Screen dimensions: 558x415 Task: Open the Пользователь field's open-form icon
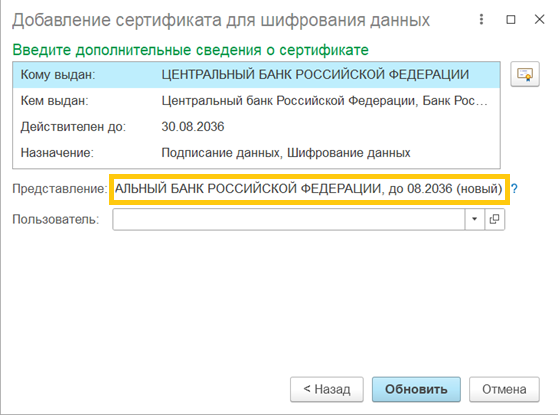coord(495,219)
